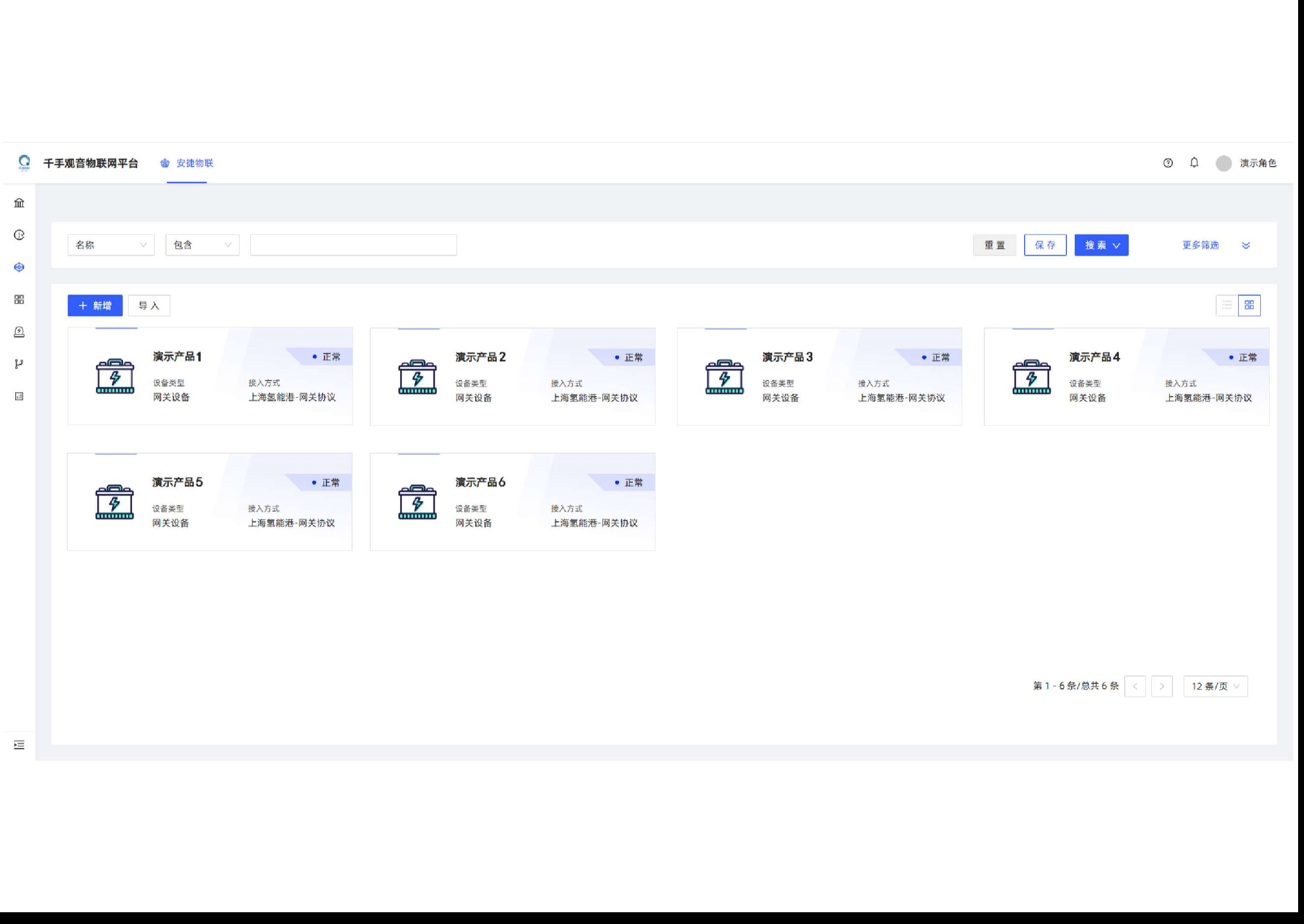Click the grid apps icon in sidebar
The width and height of the screenshot is (1304, 924).
tap(19, 299)
